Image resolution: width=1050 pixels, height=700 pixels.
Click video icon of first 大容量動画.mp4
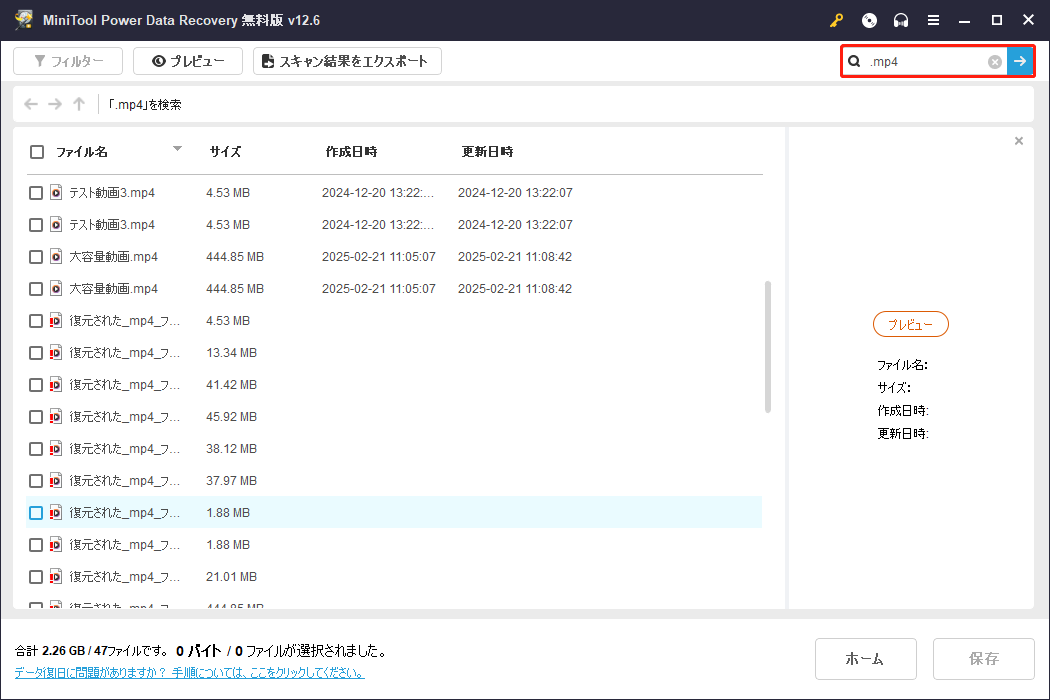56,257
